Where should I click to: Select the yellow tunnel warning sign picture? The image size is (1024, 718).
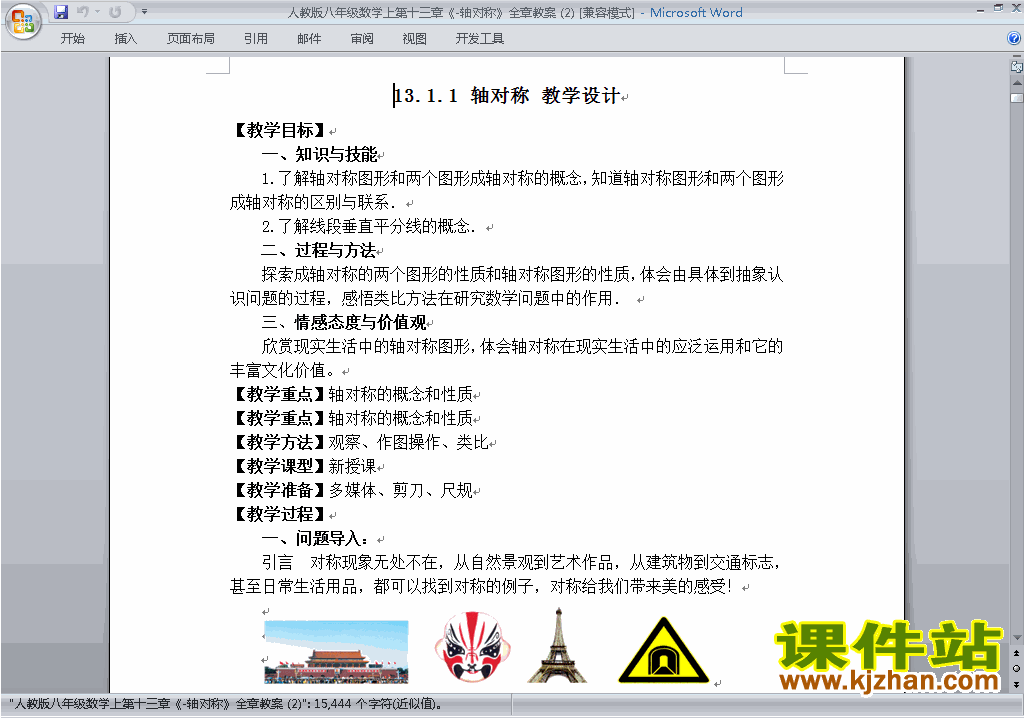[664, 650]
